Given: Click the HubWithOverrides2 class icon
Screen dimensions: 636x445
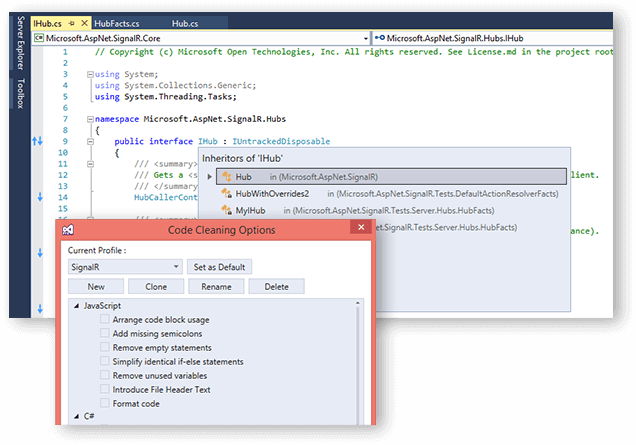Looking at the screenshot, I should tap(227, 193).
